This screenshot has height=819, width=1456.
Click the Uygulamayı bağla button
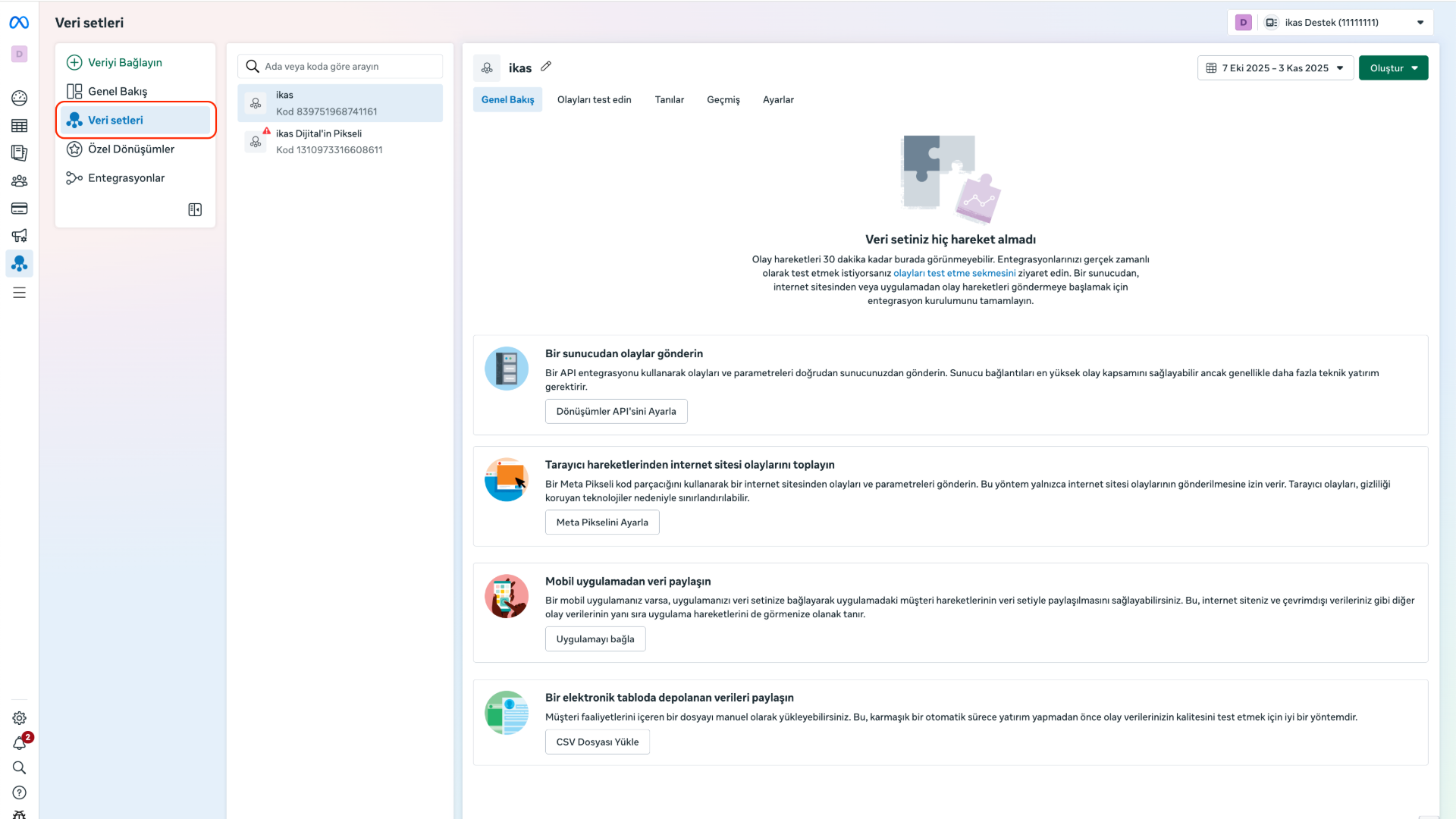[595, 639]
